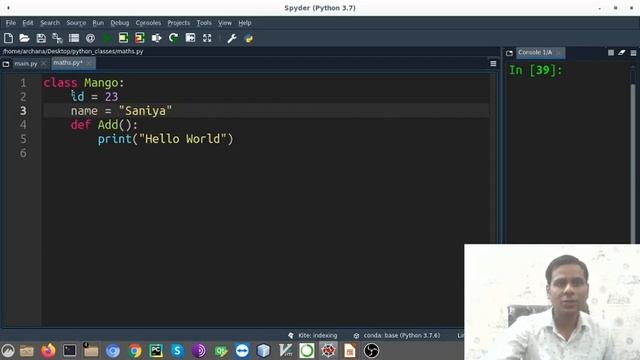Select the maths.py* editor tab
The width and height of the screenshot is (640, 360).
[x=68, y=63]
